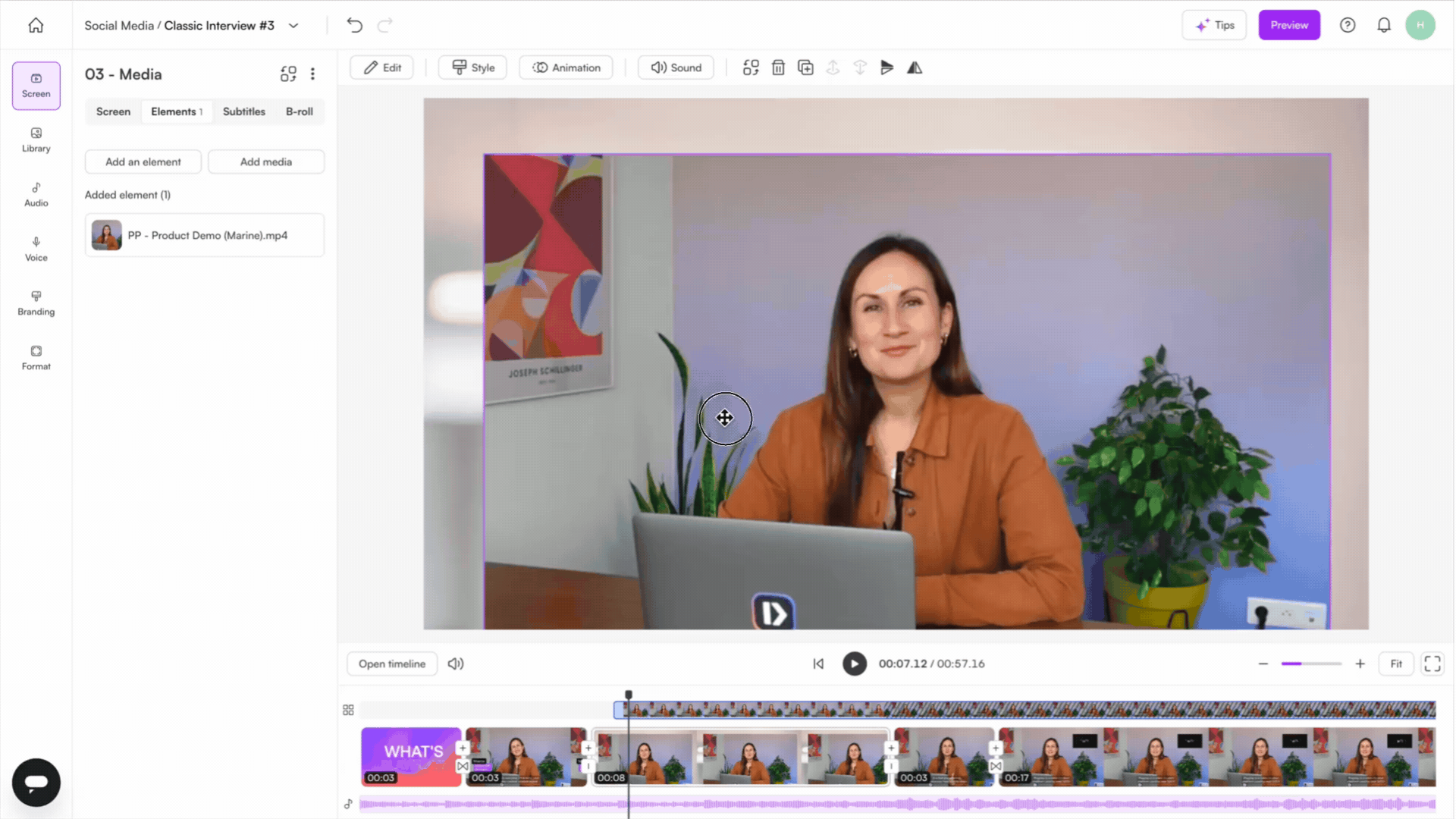Go to the home screen icon
This screenshot has width=1456, height=819.
[36, 25]
